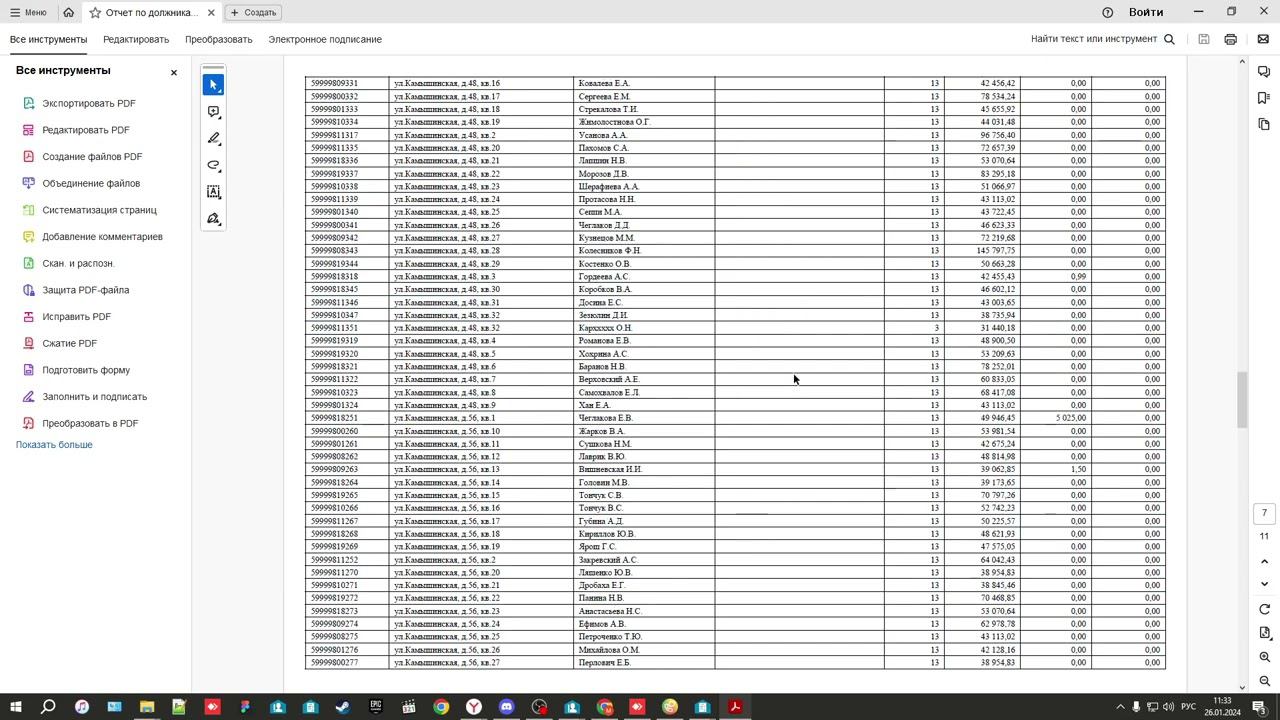Viewport: 1280px width, 720px height.
Task: Open the Электронное подписание tab
Action: 325,39
